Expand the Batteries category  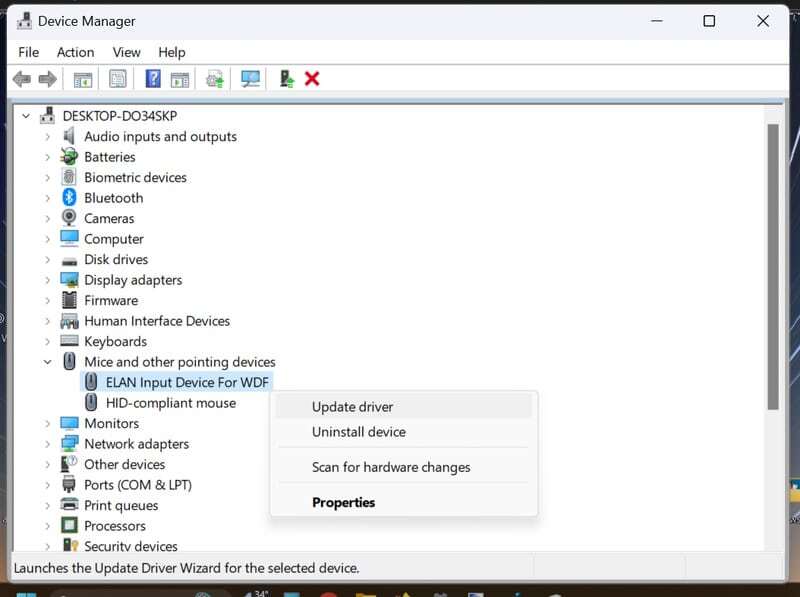[47, 157]
